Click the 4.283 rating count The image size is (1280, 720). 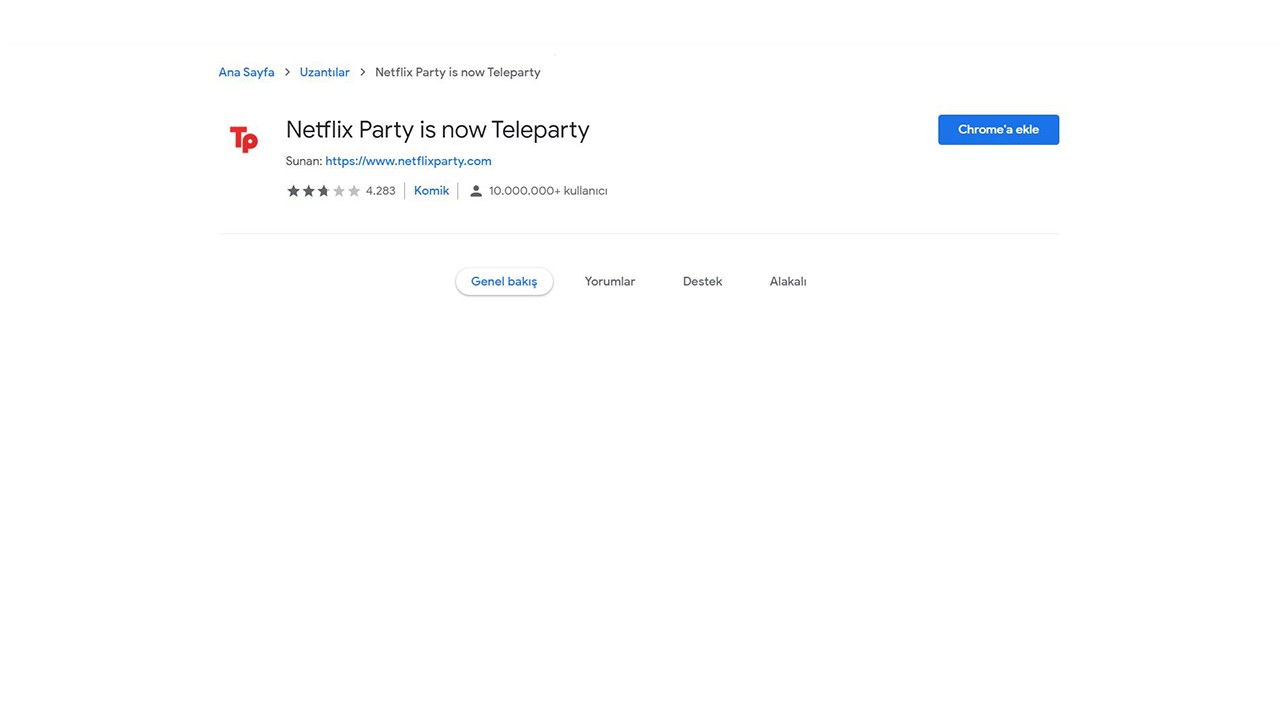380,191
